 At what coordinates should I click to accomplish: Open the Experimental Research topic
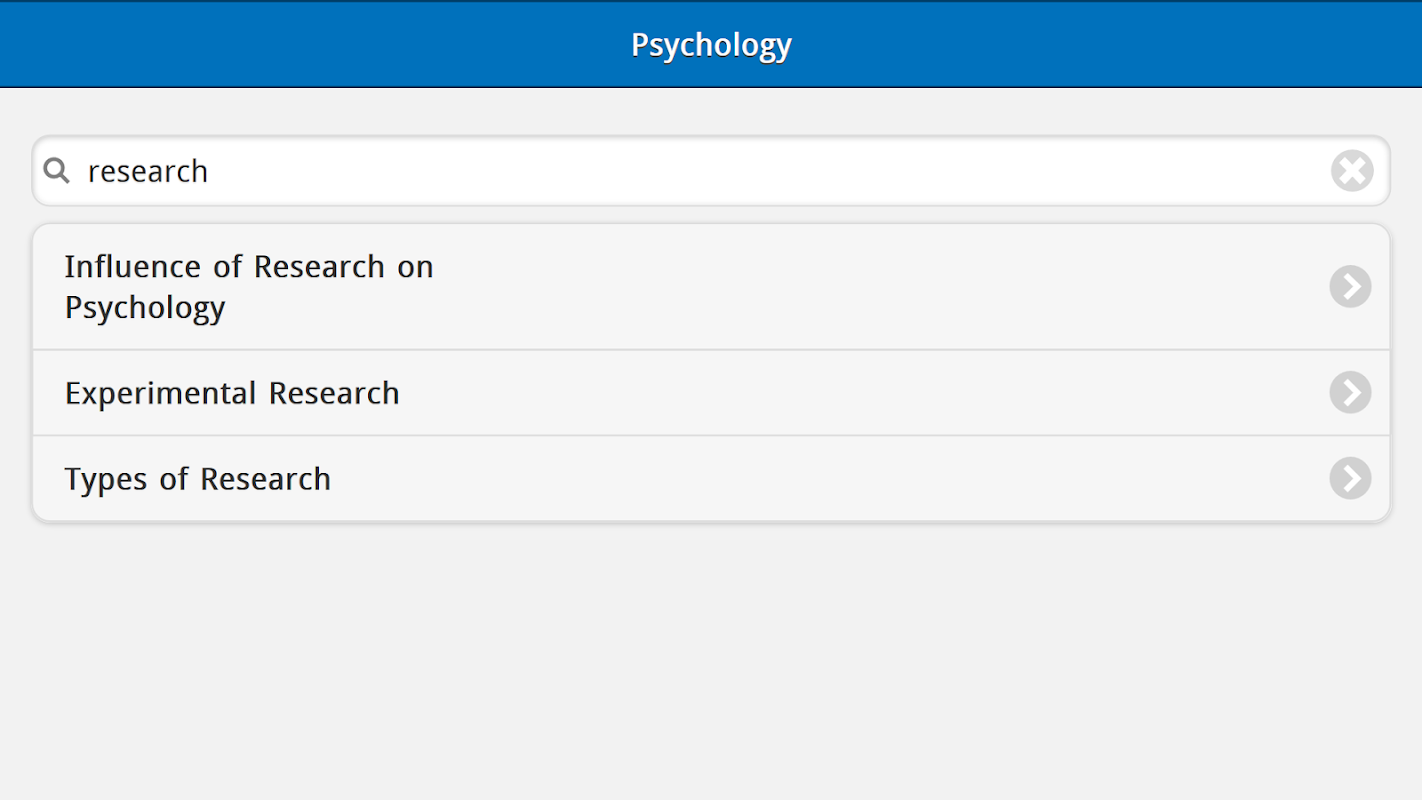point(232,393)
